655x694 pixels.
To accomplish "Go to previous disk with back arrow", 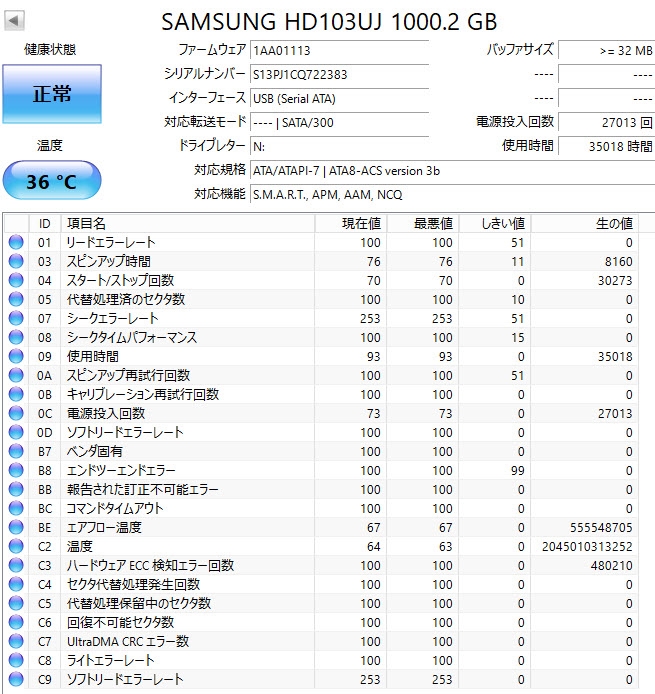I will (x=14, y=20).
